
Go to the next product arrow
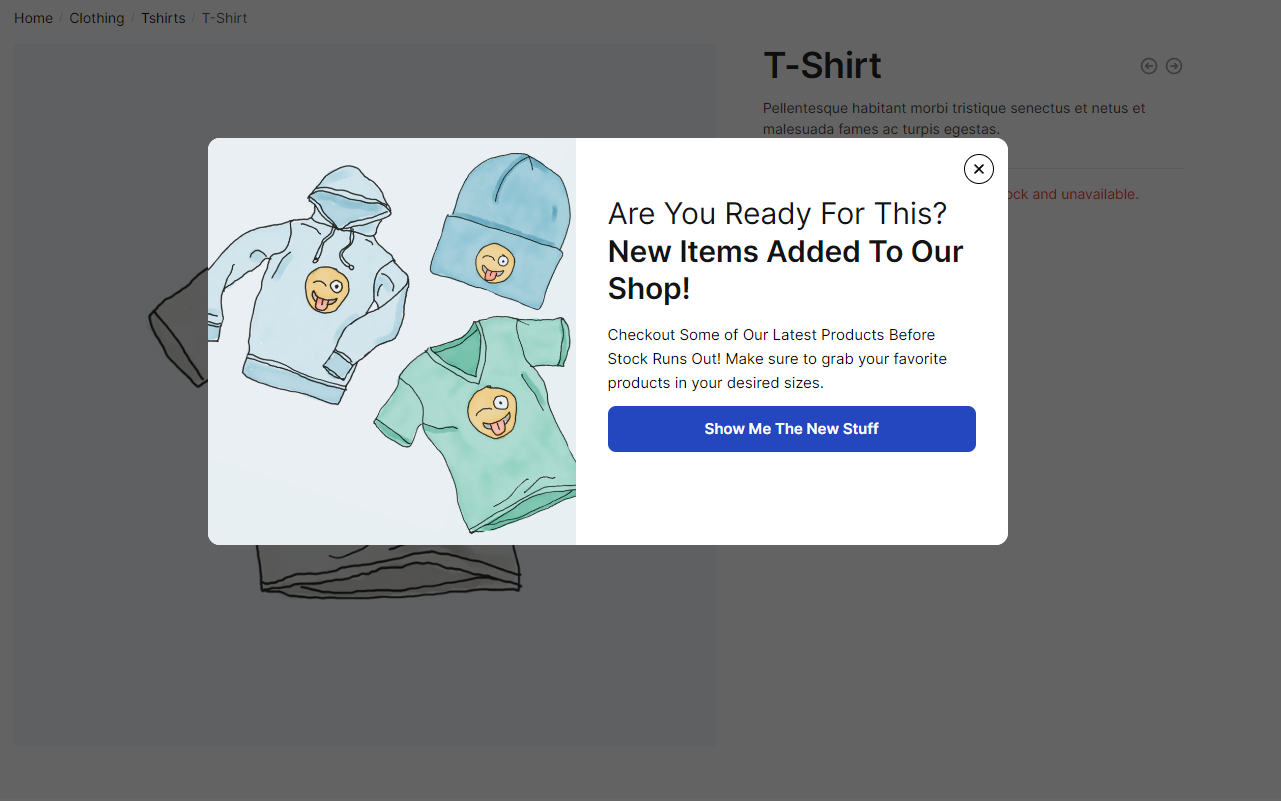1174,66
